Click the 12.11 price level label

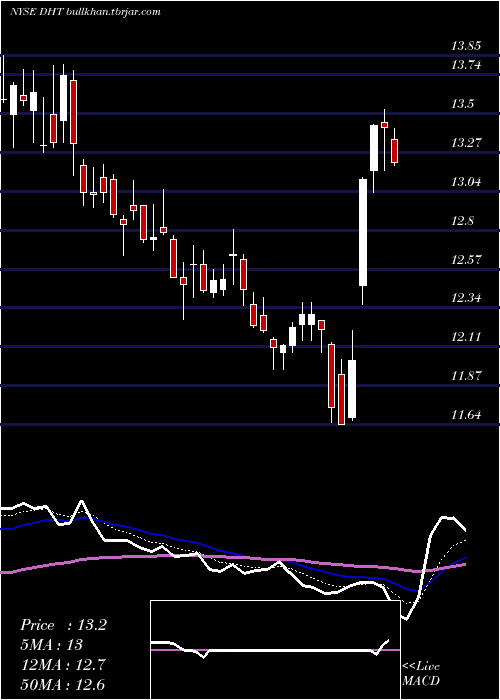[465, 337]
